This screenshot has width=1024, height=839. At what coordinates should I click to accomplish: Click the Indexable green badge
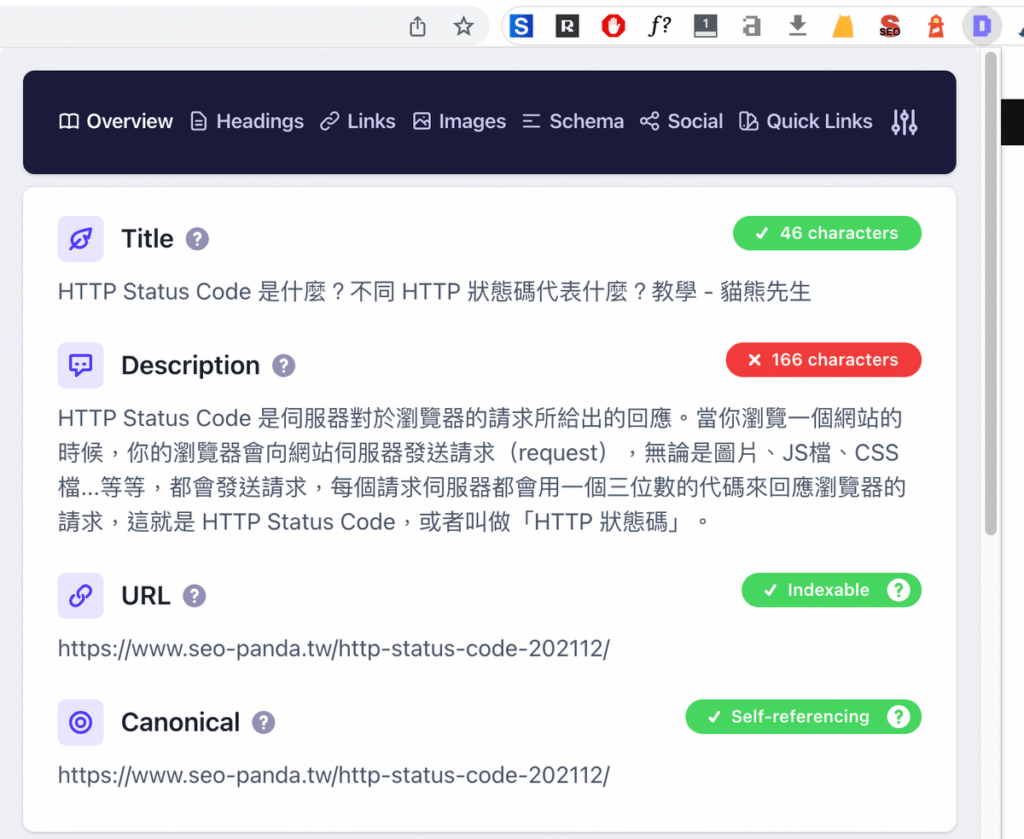[831, 590]
